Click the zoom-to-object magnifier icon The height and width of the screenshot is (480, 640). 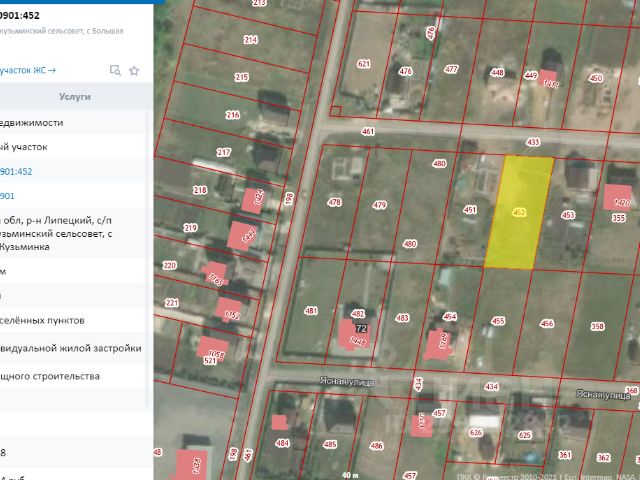(115, 70)
